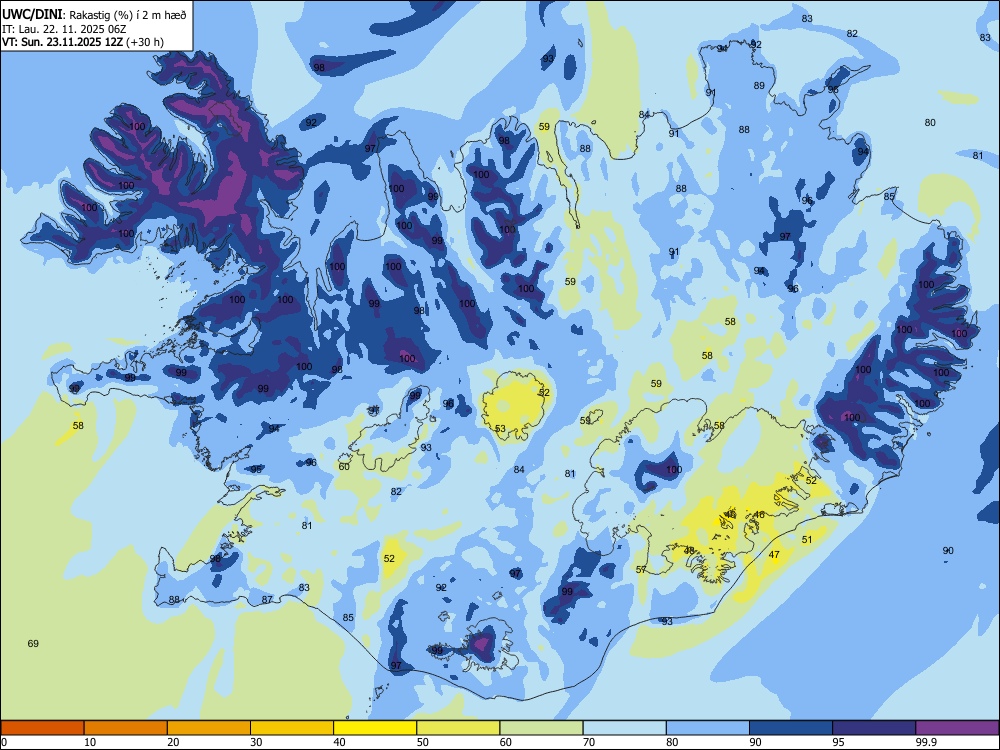This screenshot has height=750, width=1000.
Task: Click the '51' value near the southeast coast
Action: point(807,540)
